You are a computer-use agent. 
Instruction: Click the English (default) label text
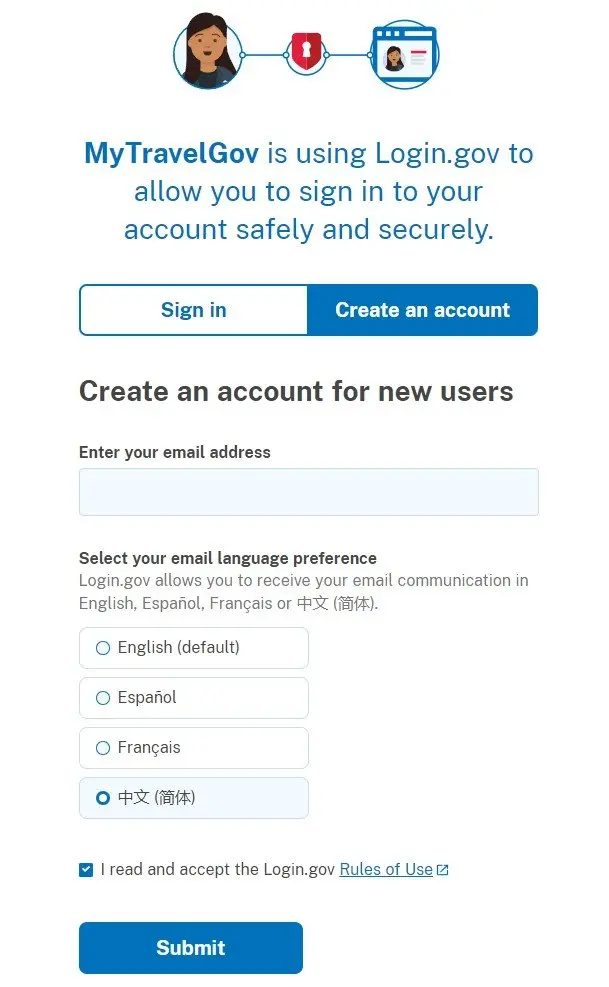click(178, 647)
